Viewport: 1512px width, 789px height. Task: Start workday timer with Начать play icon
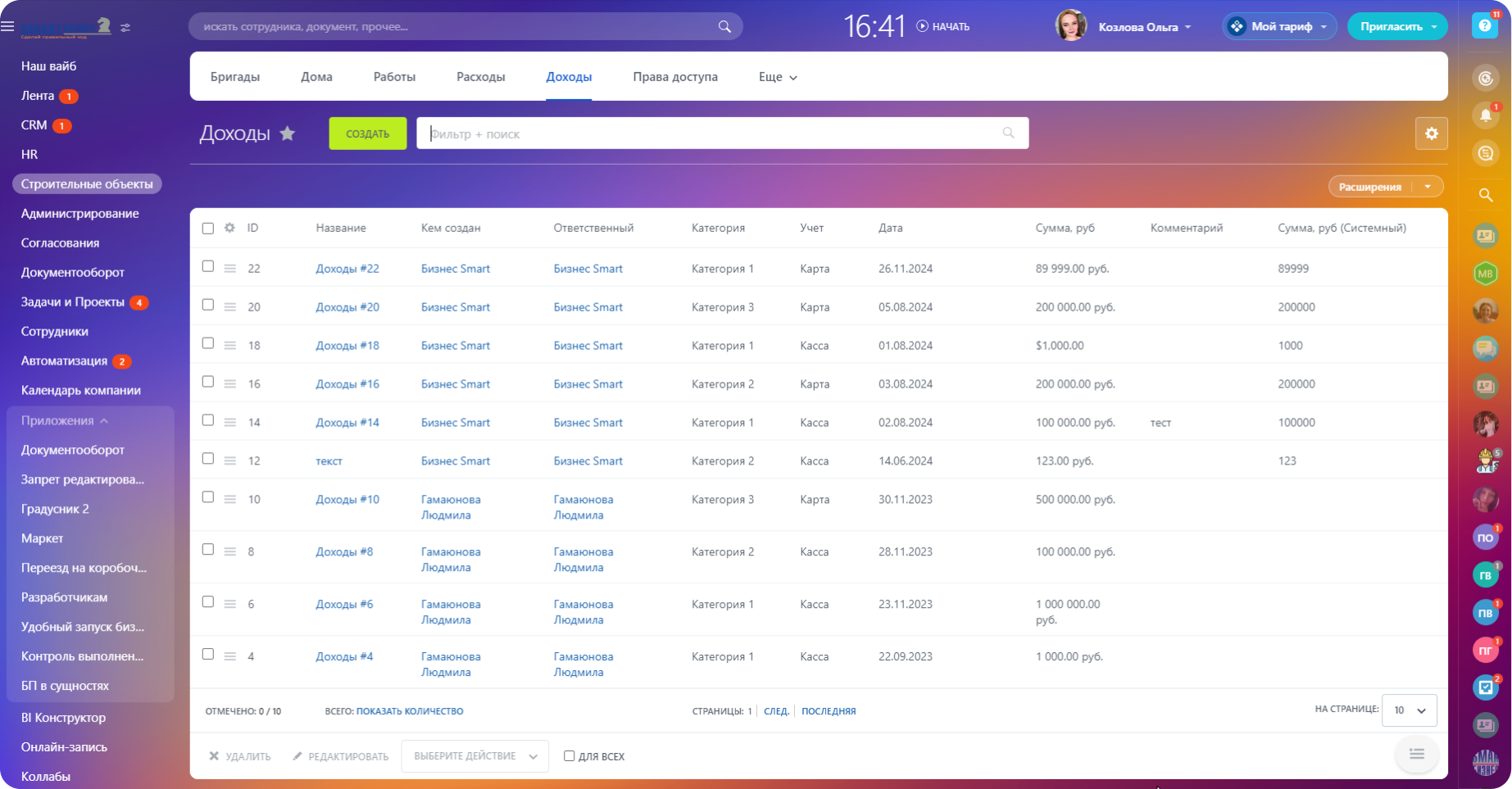pos(923,26)
